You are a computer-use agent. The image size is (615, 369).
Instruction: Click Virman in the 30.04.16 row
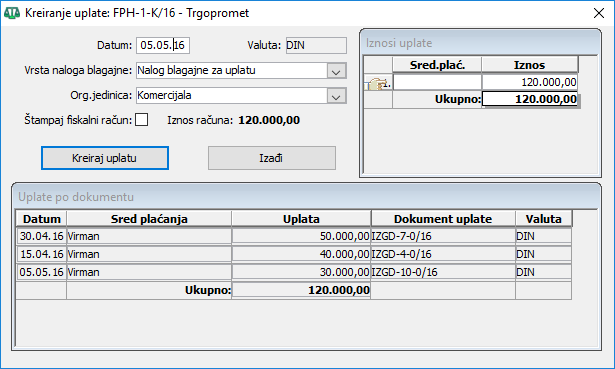149,236
